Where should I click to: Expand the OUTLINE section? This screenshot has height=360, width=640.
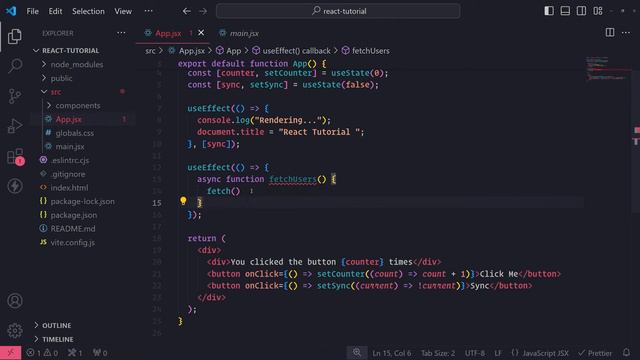(57, 325)
